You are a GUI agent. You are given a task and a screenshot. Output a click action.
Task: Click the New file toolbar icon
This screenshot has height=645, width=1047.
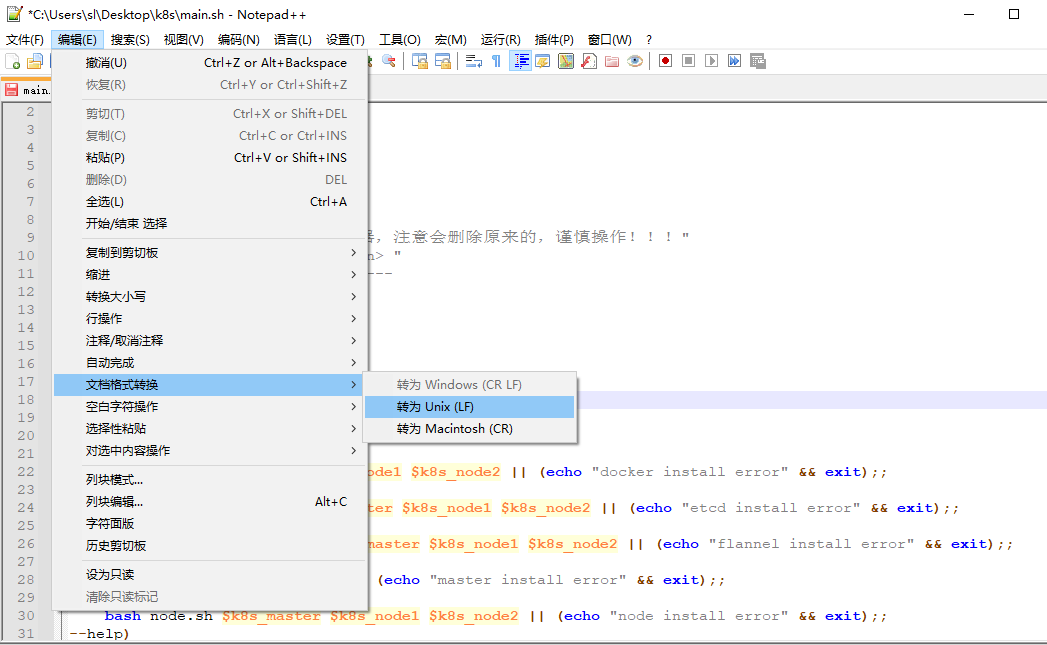pyautogui.click(x=13, y=61)
